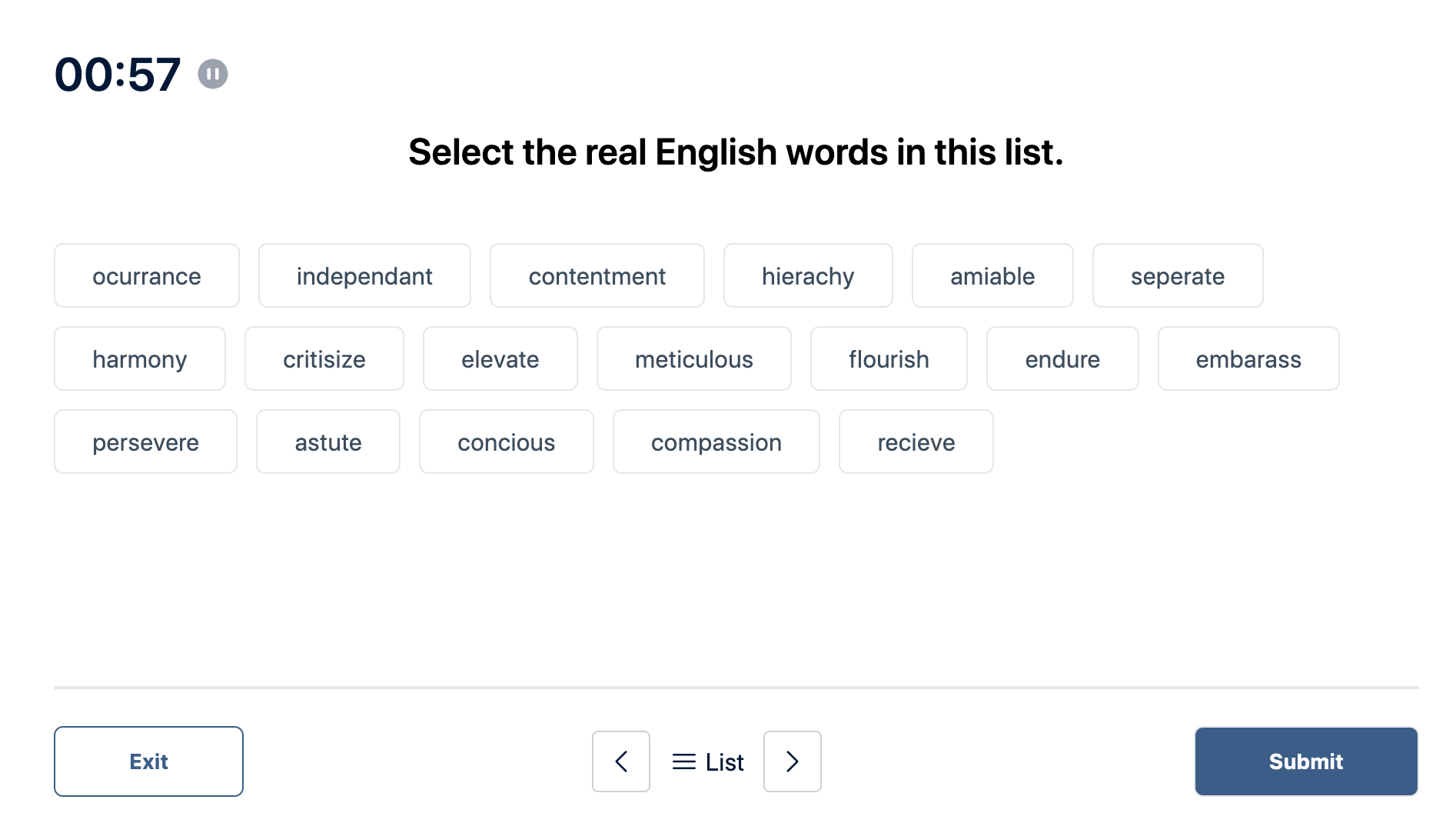This screenshot has height=823, width=1456.
Task: Select the word 'meticulous'
Action: (694, 358)
